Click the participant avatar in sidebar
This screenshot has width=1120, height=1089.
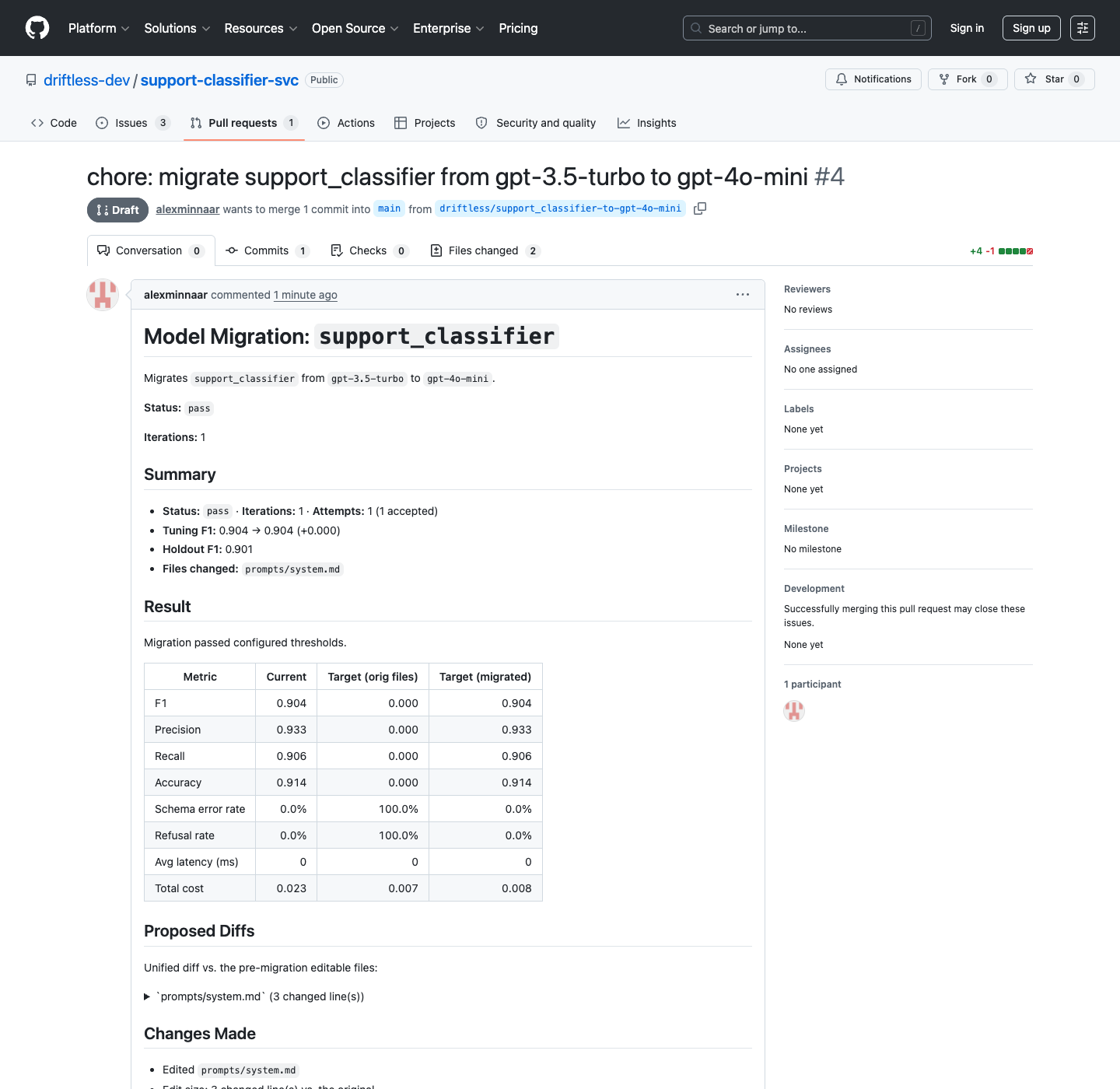[x=794, y=711]
